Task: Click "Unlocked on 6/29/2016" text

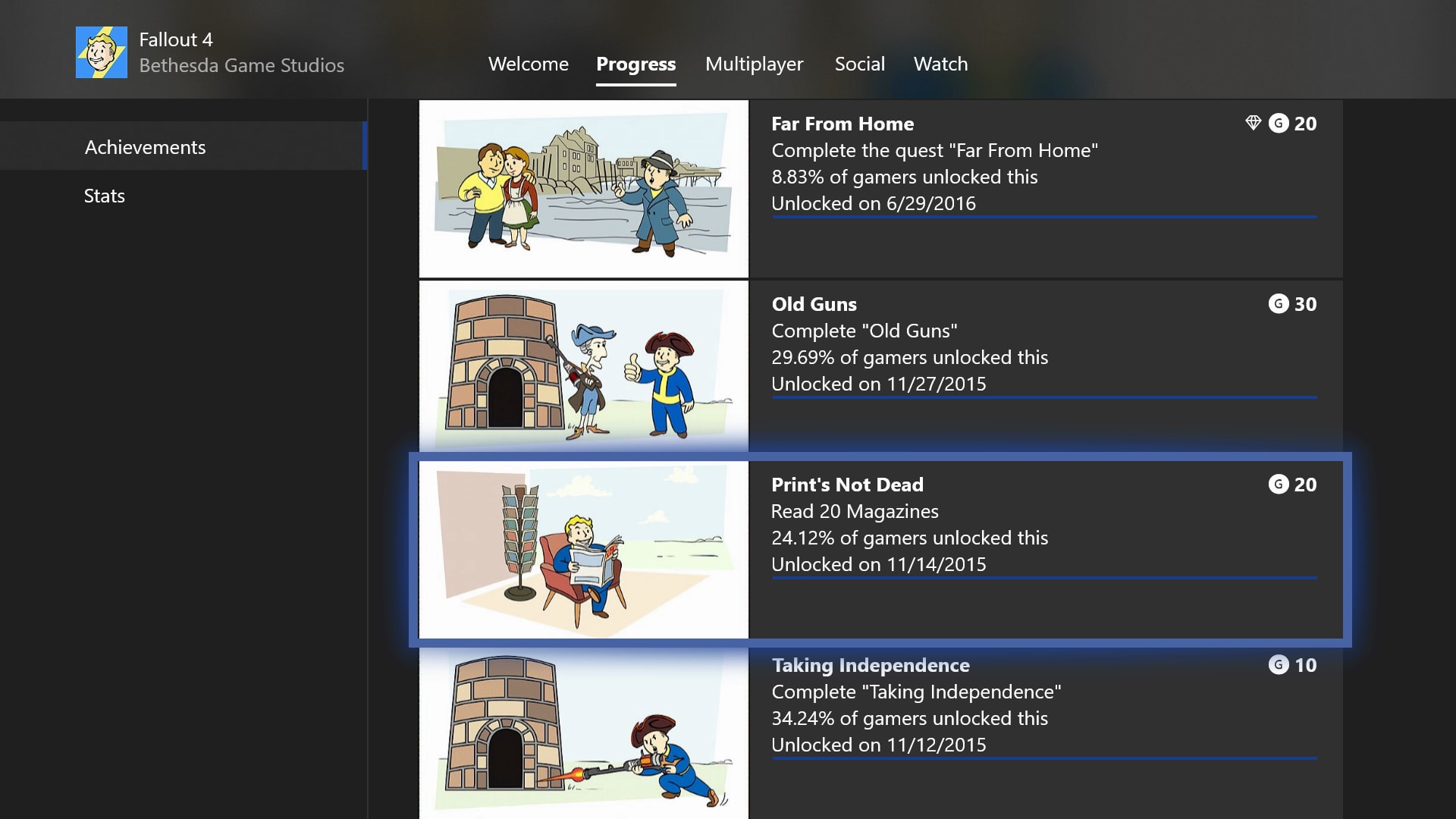Action: [x=874, y=203]
